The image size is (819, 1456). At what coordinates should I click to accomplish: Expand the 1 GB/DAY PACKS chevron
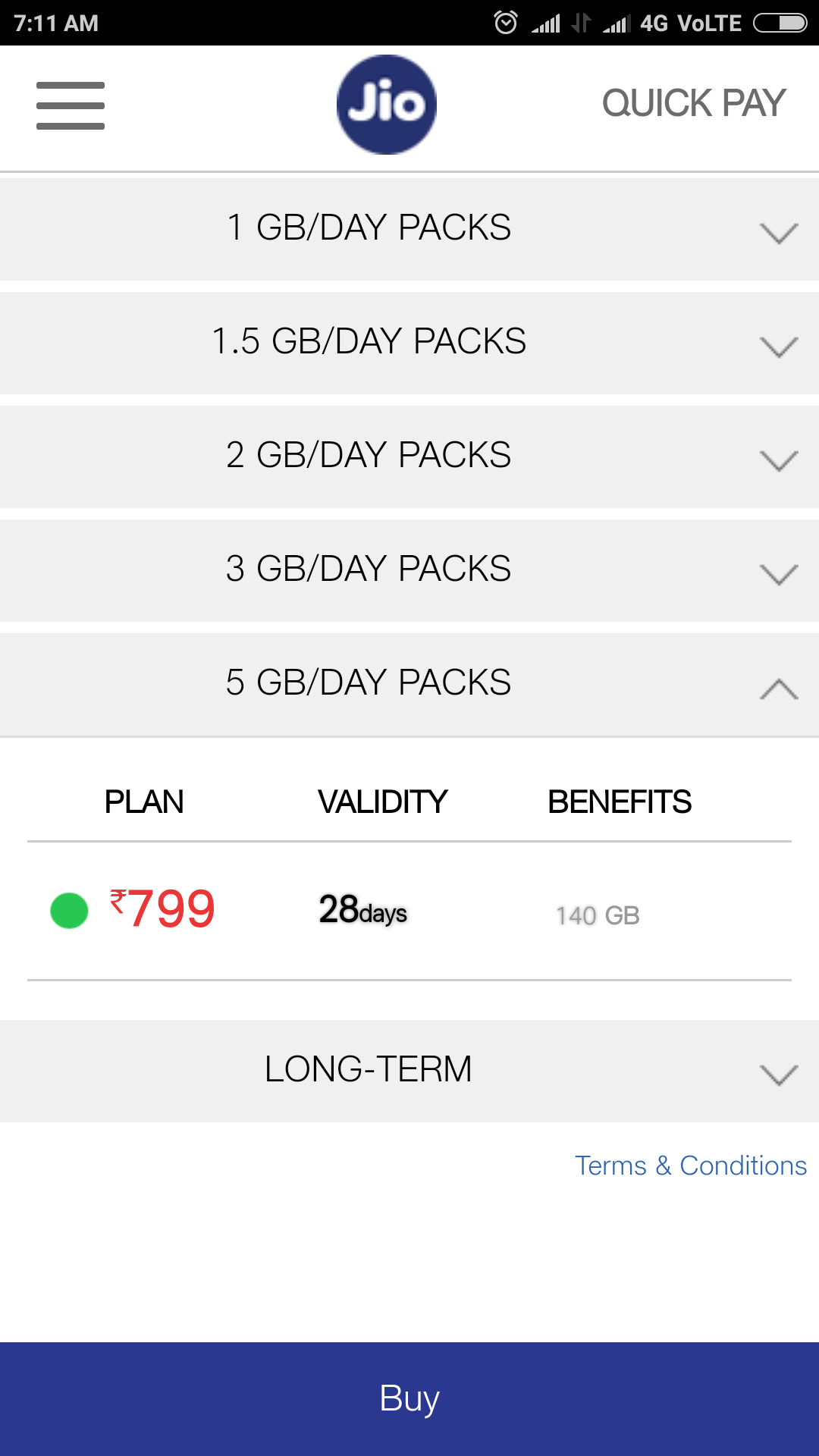click(779, 233)
